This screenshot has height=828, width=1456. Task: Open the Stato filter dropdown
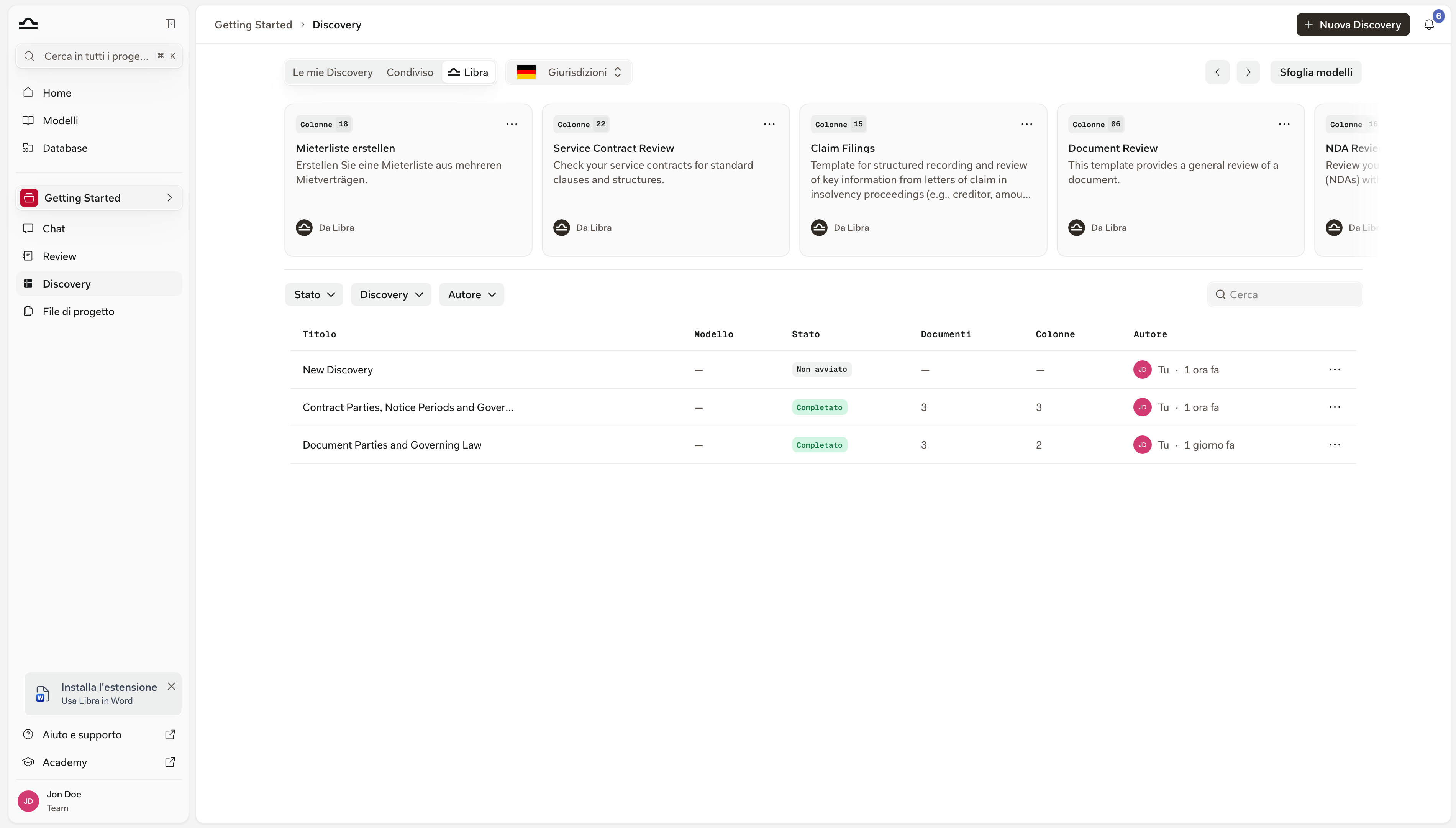tap(314, 294)
